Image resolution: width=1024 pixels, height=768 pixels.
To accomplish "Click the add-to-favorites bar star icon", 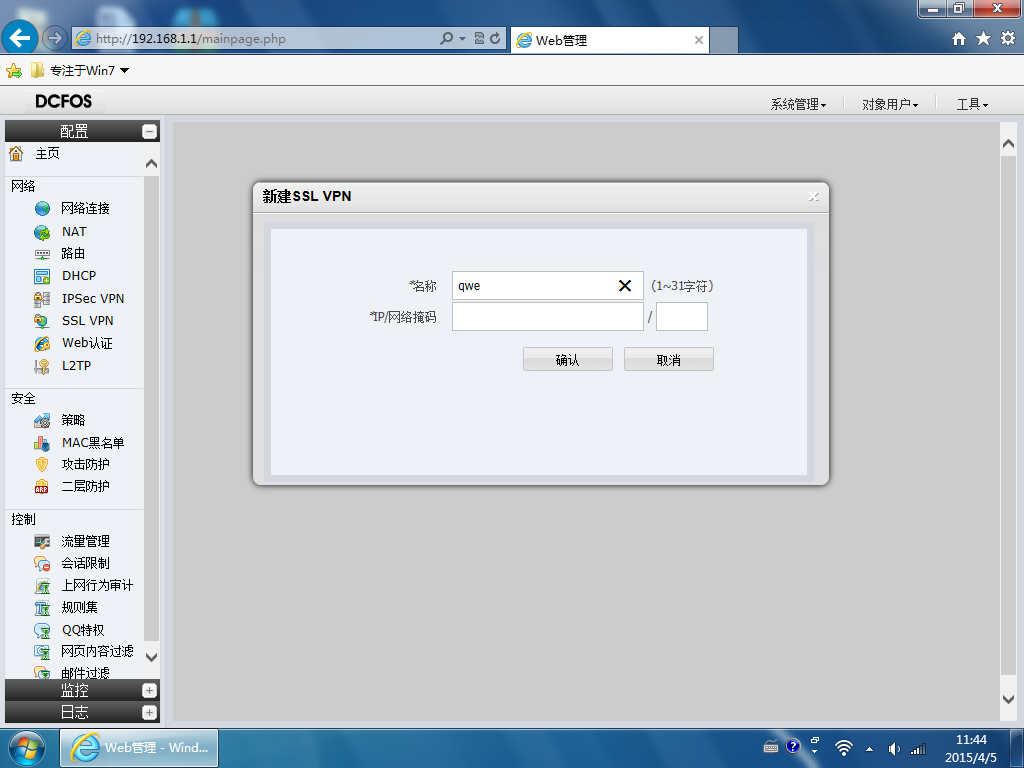I will (14, 71).
